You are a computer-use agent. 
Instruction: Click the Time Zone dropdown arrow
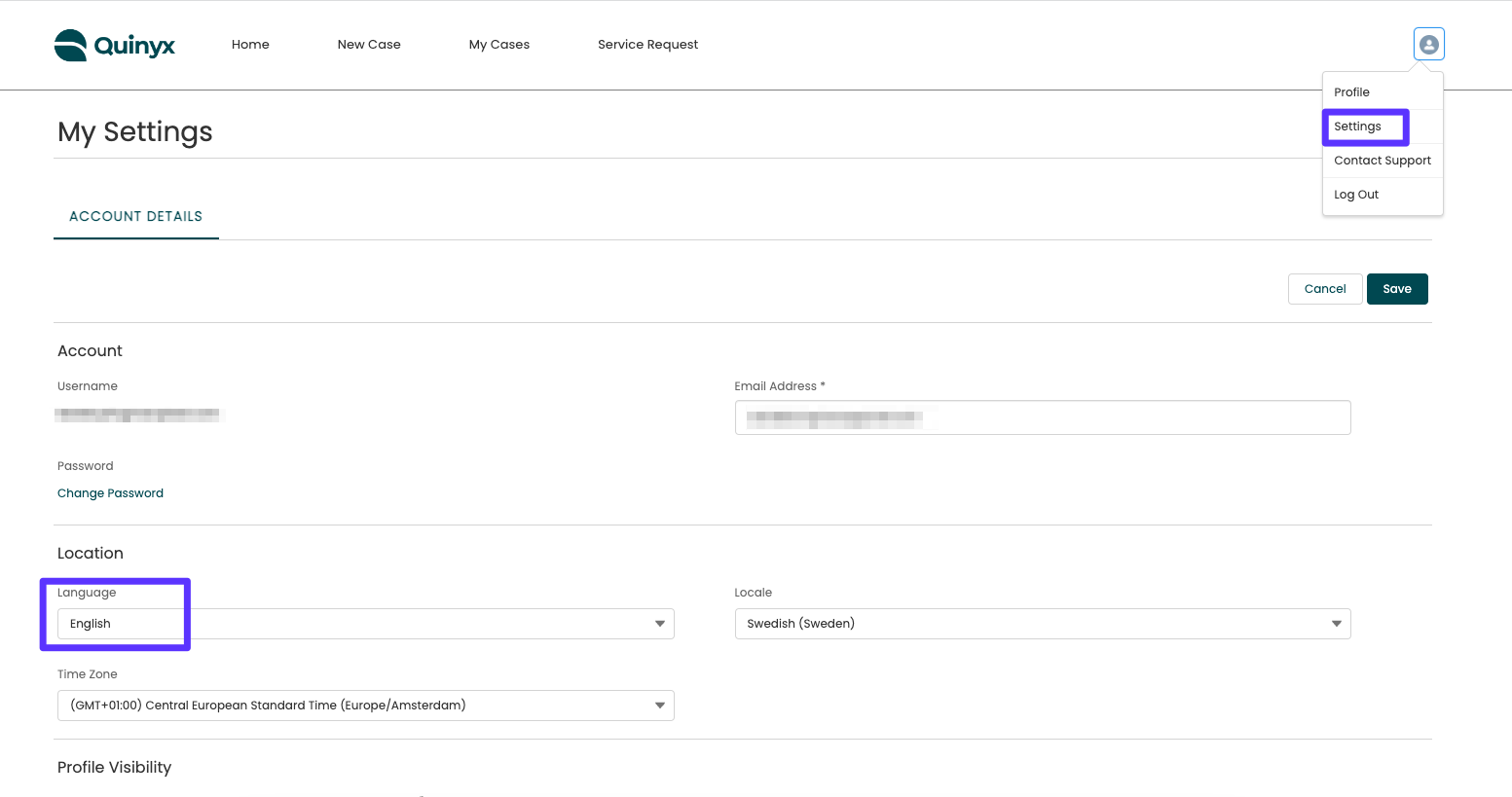660,706
